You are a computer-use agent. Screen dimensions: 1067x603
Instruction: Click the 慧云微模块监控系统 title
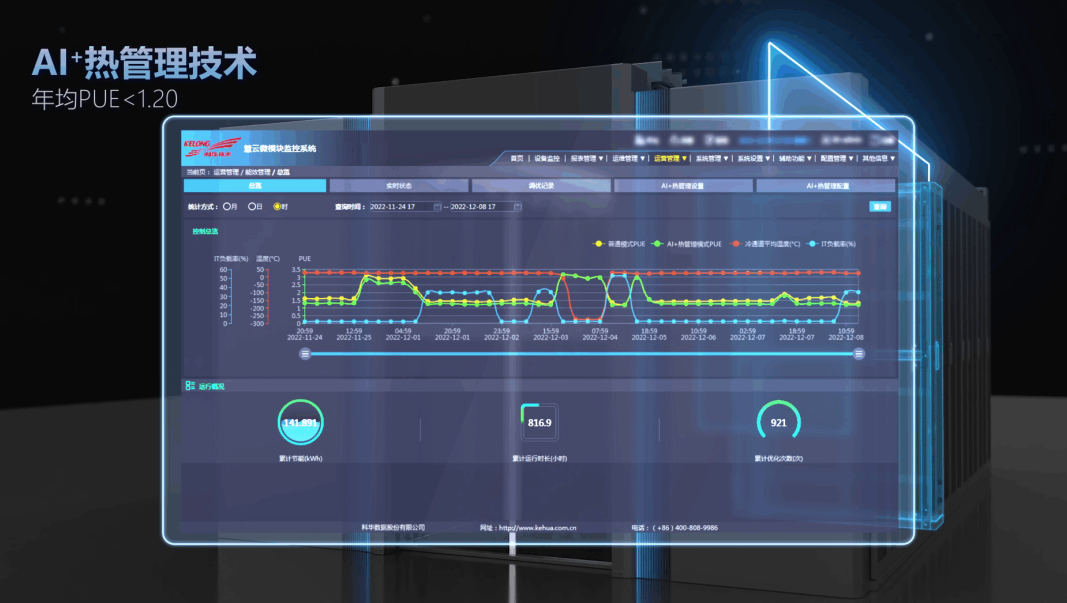pyautogui.click(x=280, y=148)
